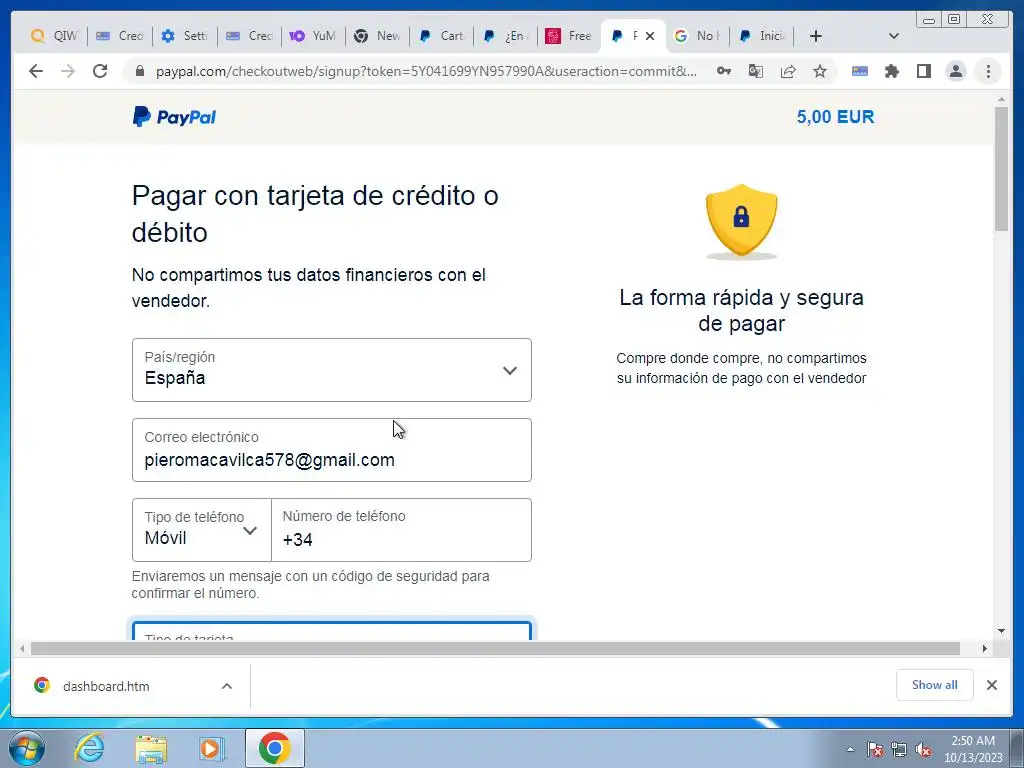Close the downloads bar
1024x768 pixels.
991,685
